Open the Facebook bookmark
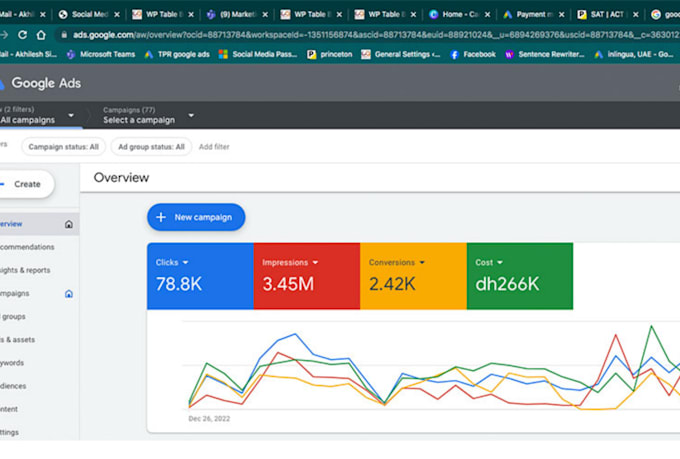 pos(473,54)
